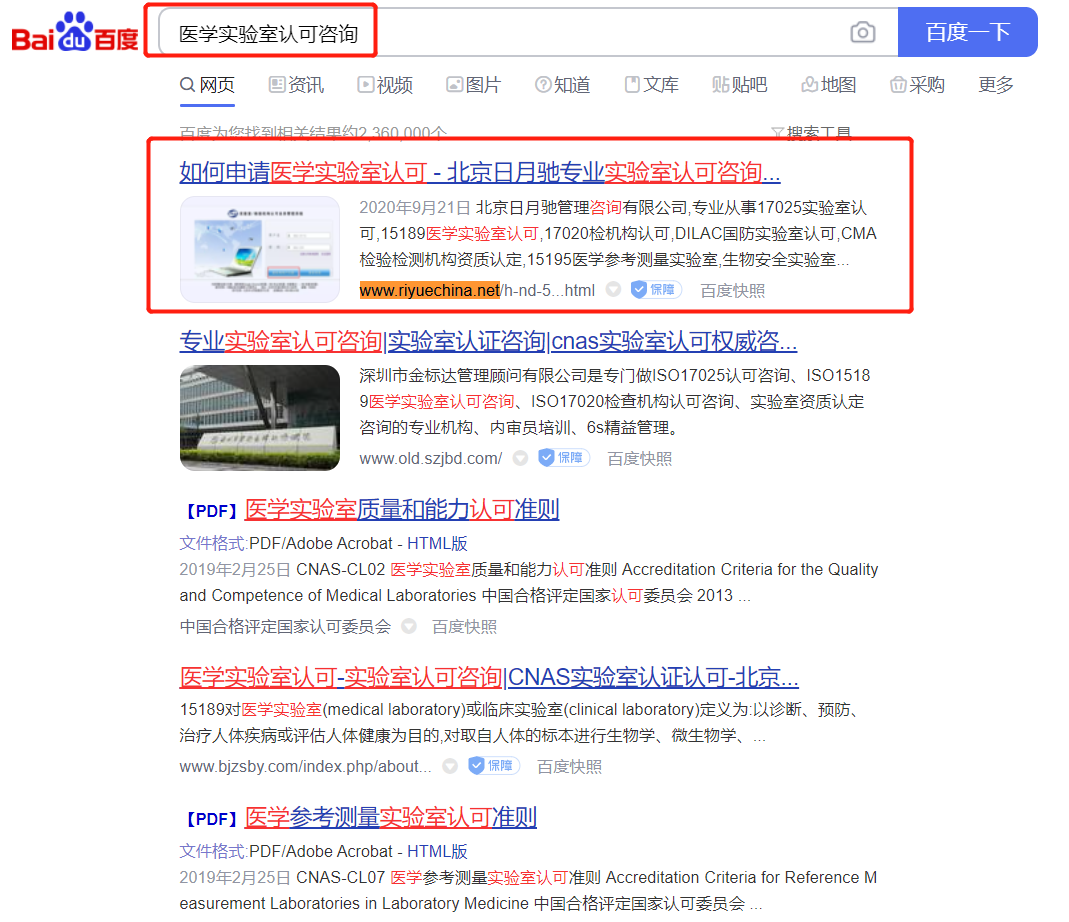Screen dimensions: 1069x922
Task: Click 保障 badge in bjzsby result
Action: tap(494, 766)
